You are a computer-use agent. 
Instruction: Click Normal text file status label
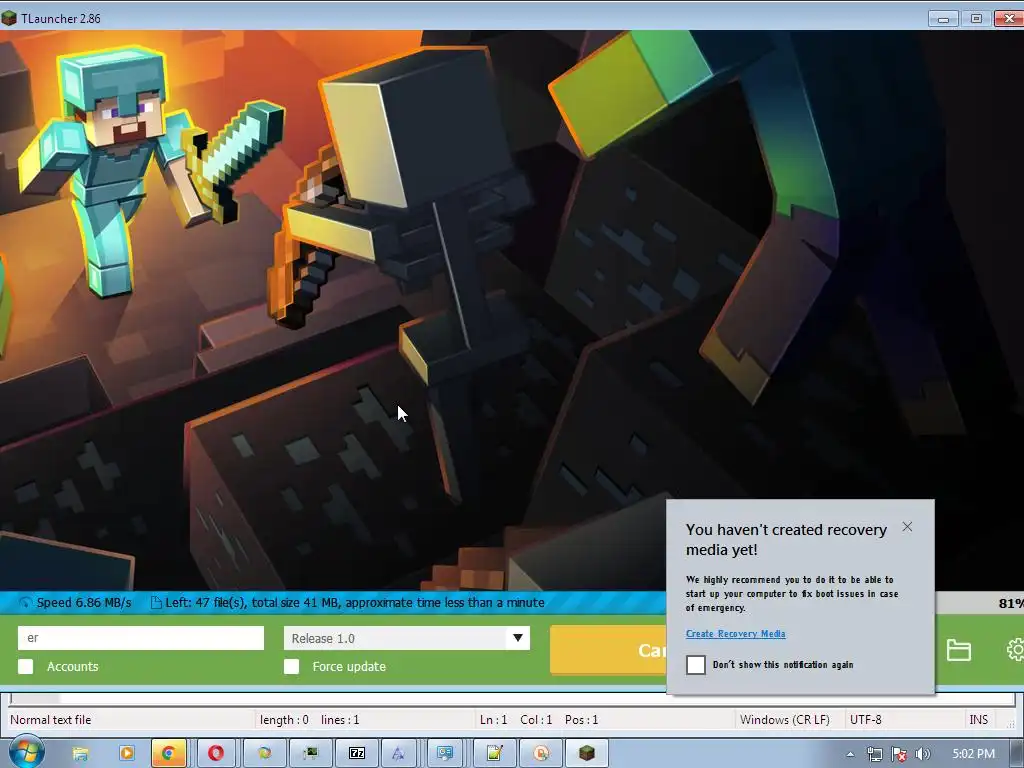tap(50, 720)
